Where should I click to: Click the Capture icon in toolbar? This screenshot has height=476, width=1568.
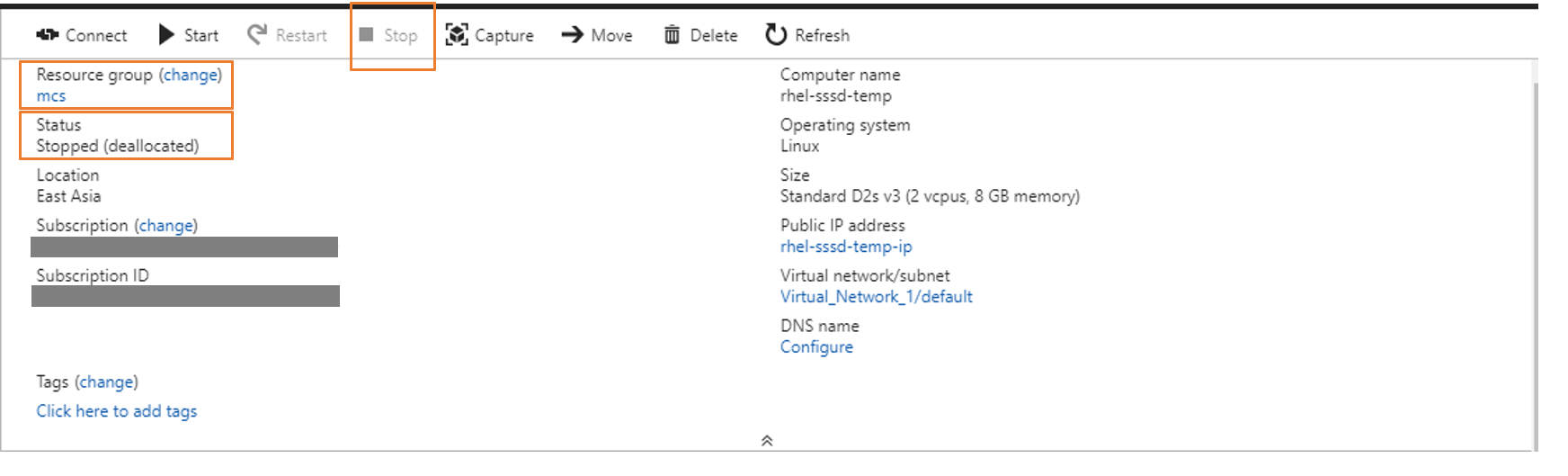457,35
